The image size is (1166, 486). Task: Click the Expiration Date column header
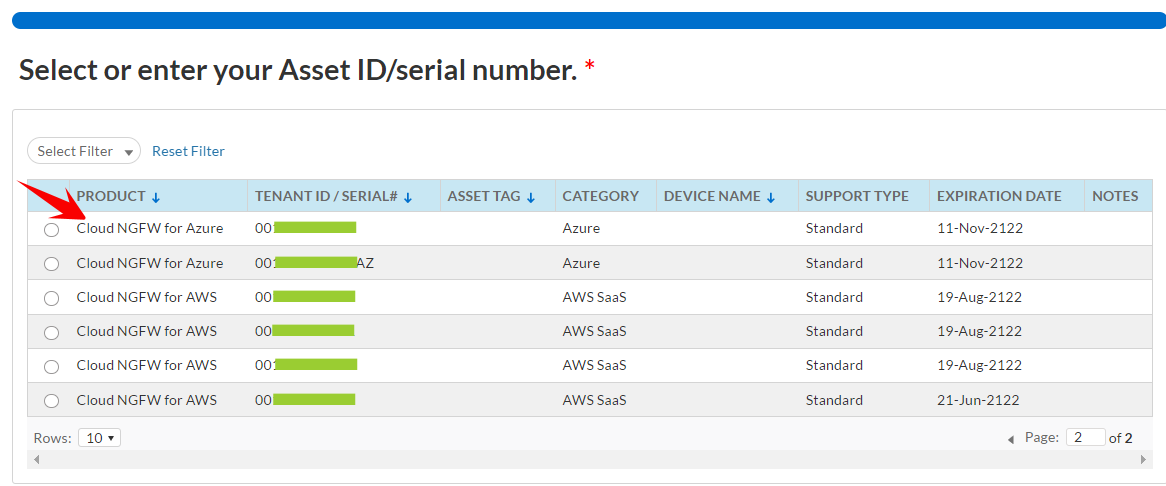click(999, 196)
